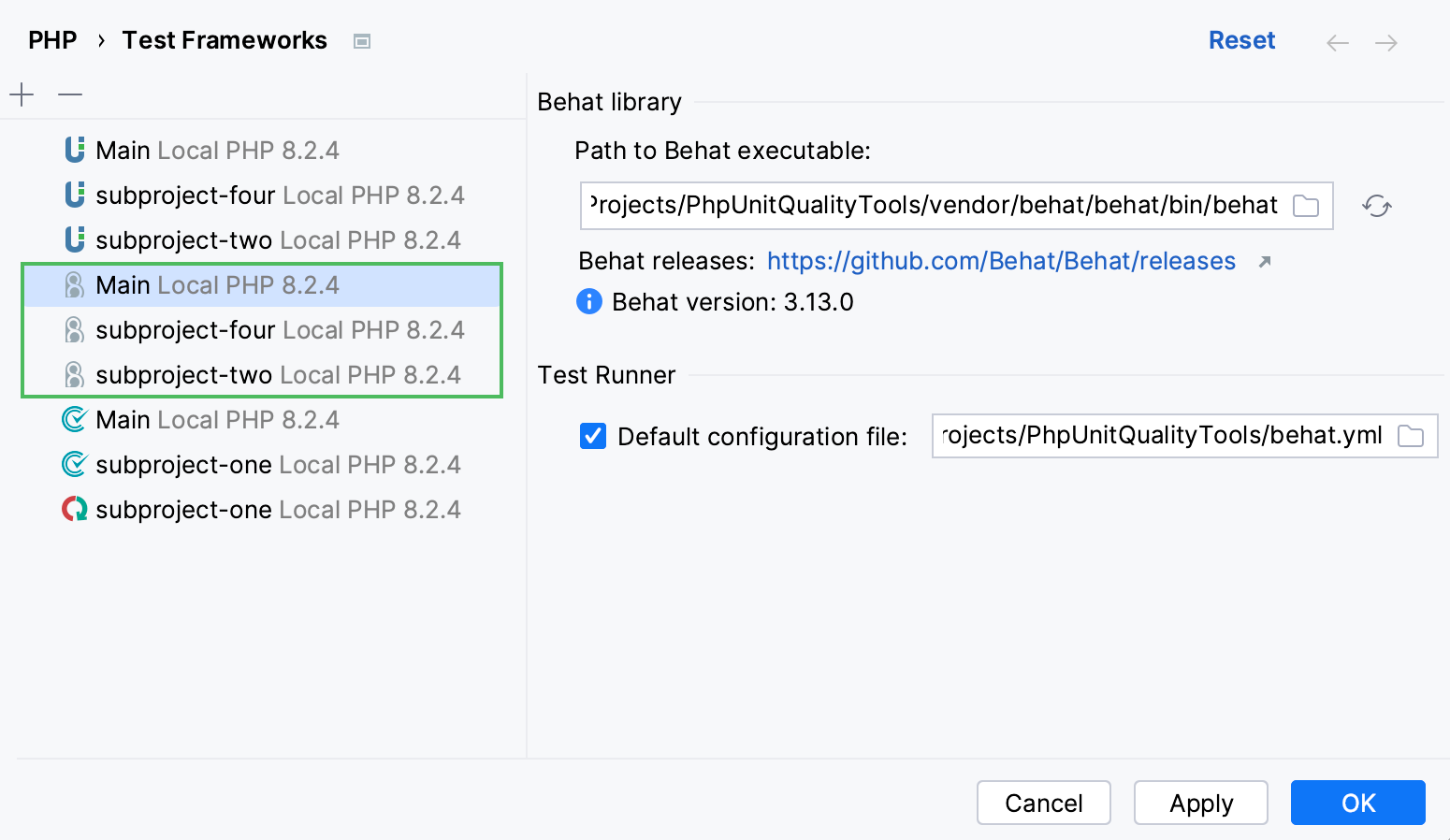
Task: Confirm settings with OK
Action: click(1357, 803)
